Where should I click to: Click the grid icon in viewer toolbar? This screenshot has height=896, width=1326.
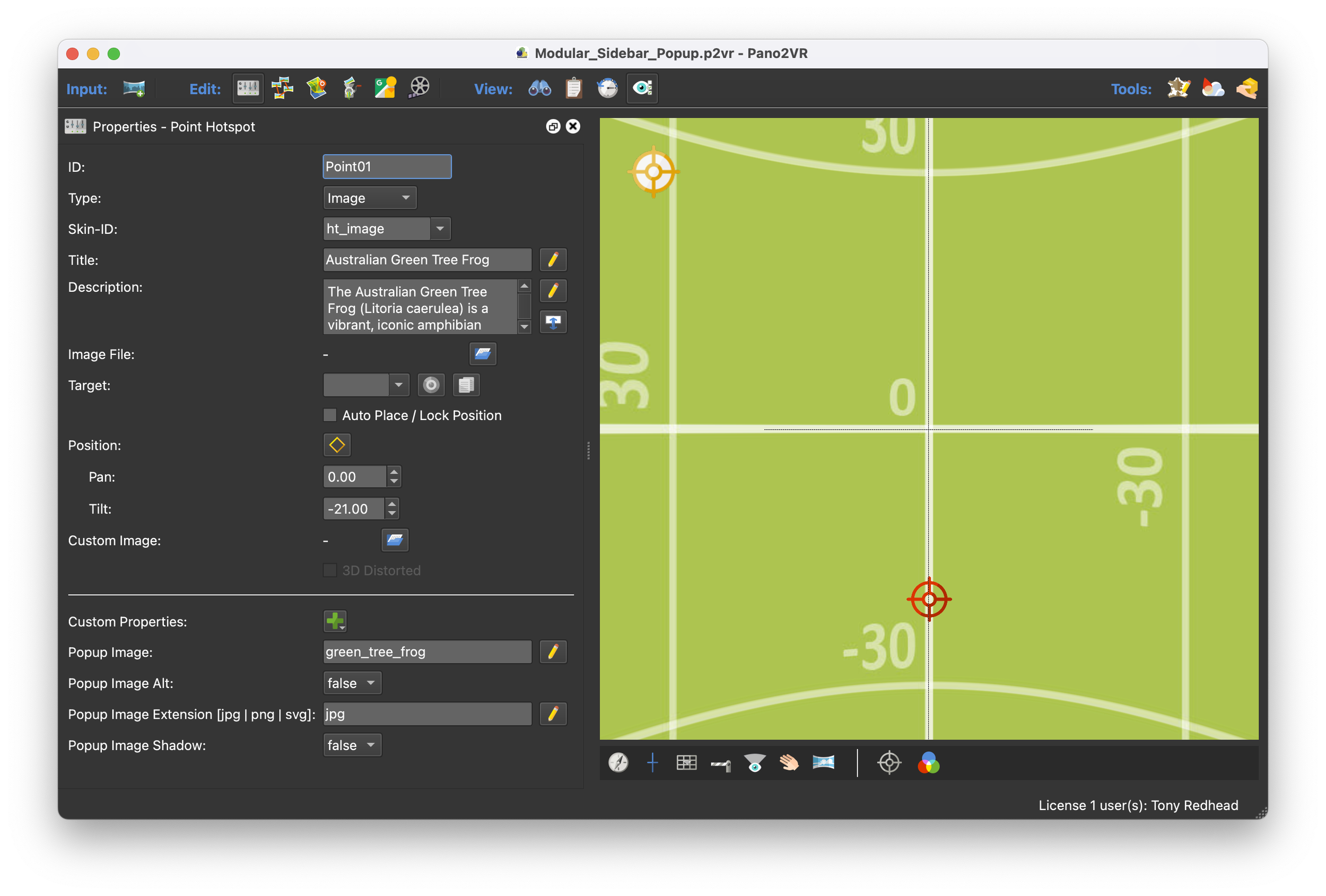coord(686,762)
